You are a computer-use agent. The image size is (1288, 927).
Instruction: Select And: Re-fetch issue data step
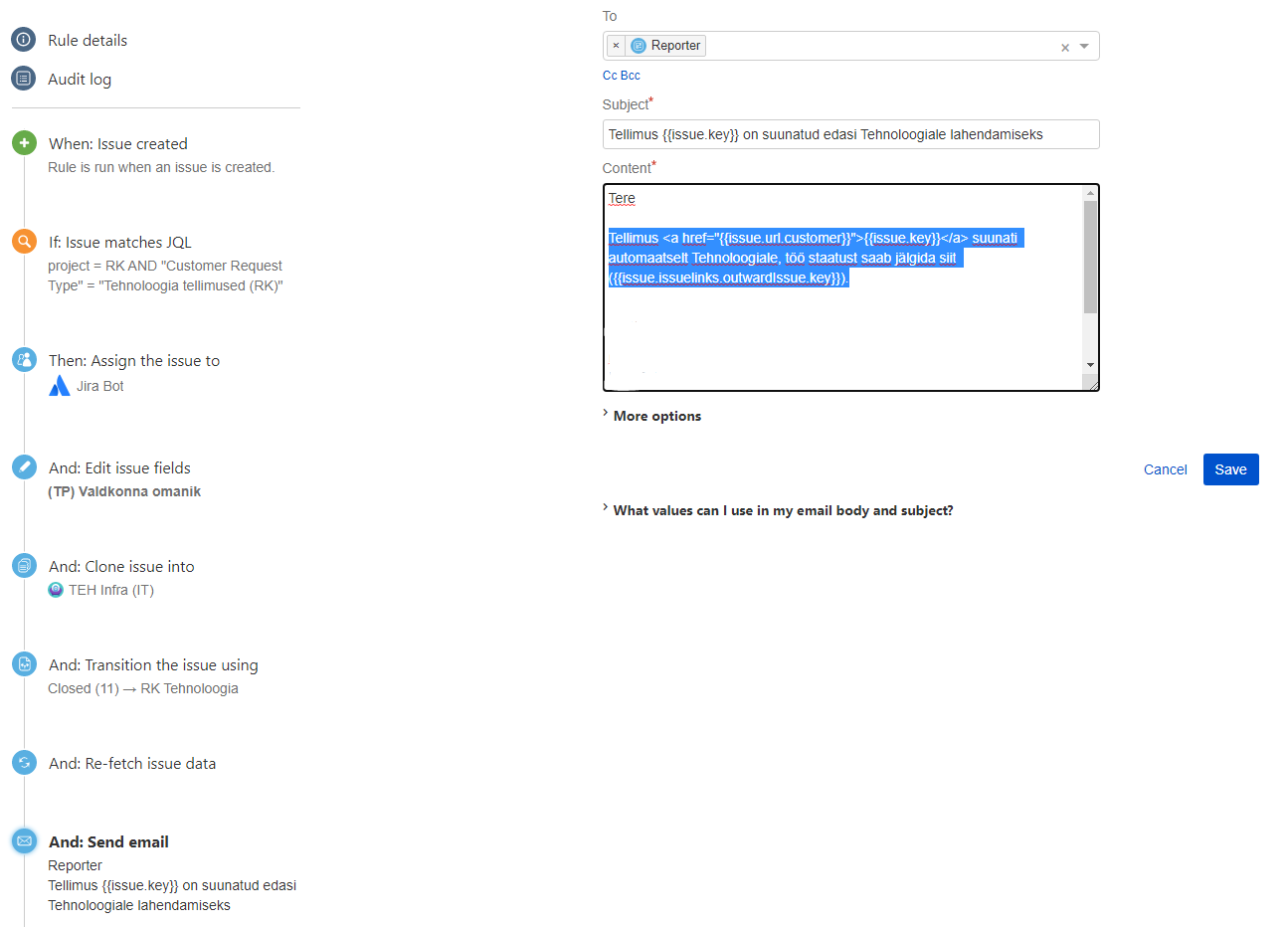[132, 763]
